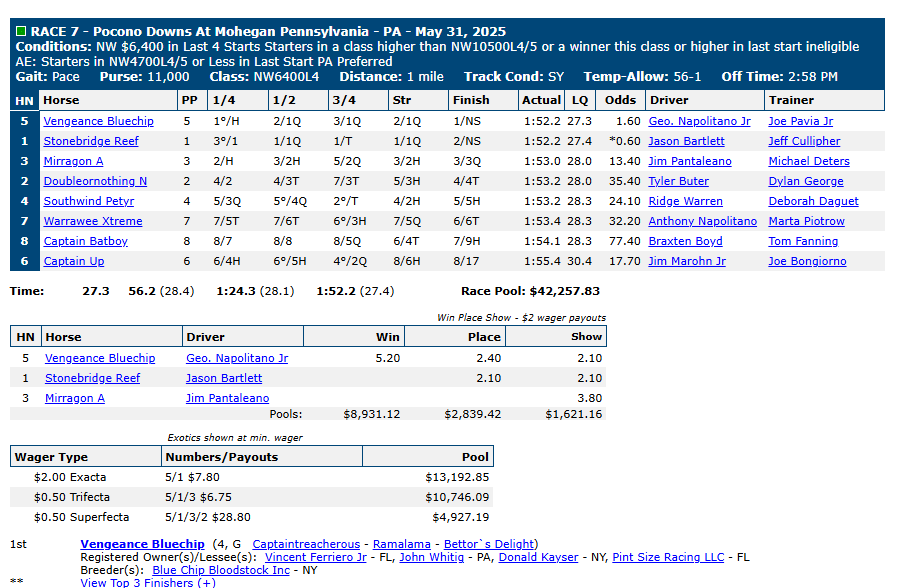Open trainer Dylan George page
Viewport: 923px width, 588px height.
[x=806, y=181]
